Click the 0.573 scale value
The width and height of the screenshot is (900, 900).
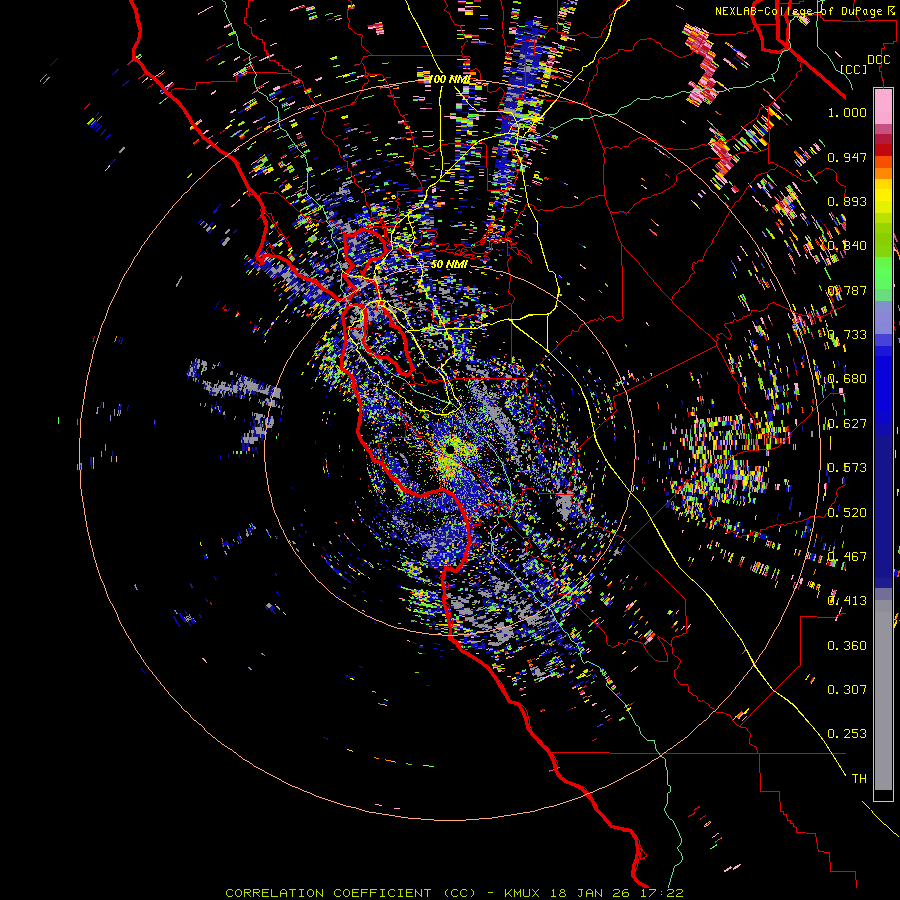pyautogui.click(x=847, y=468)
